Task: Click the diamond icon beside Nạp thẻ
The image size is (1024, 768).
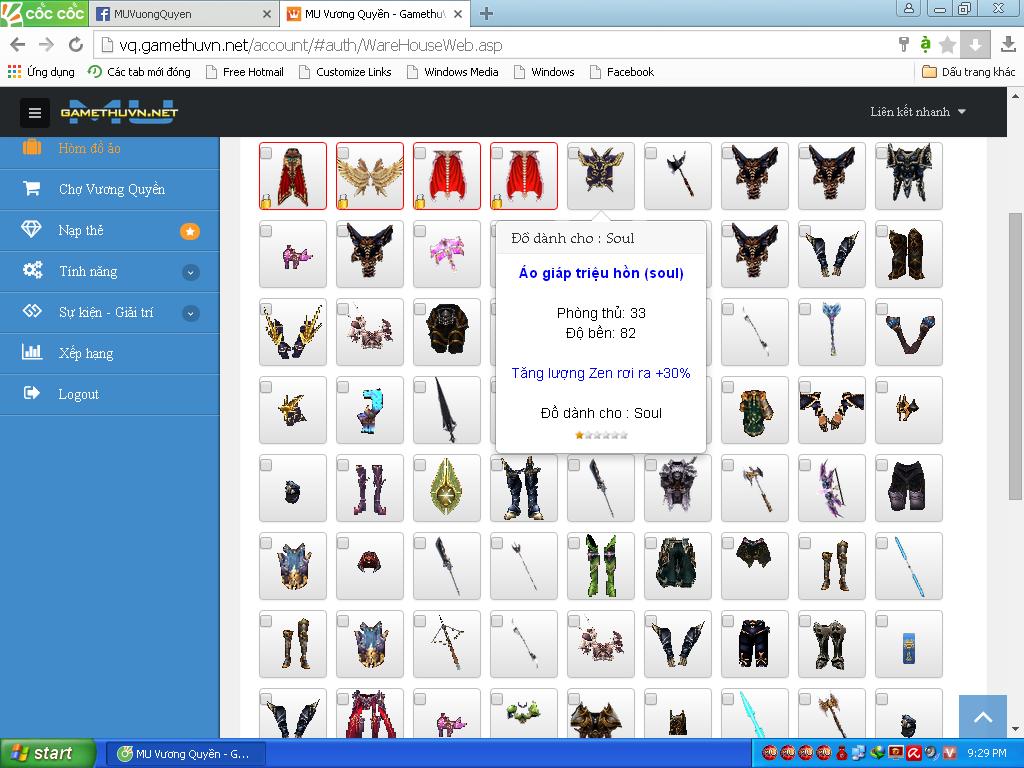Action: [x=32, y=230]
